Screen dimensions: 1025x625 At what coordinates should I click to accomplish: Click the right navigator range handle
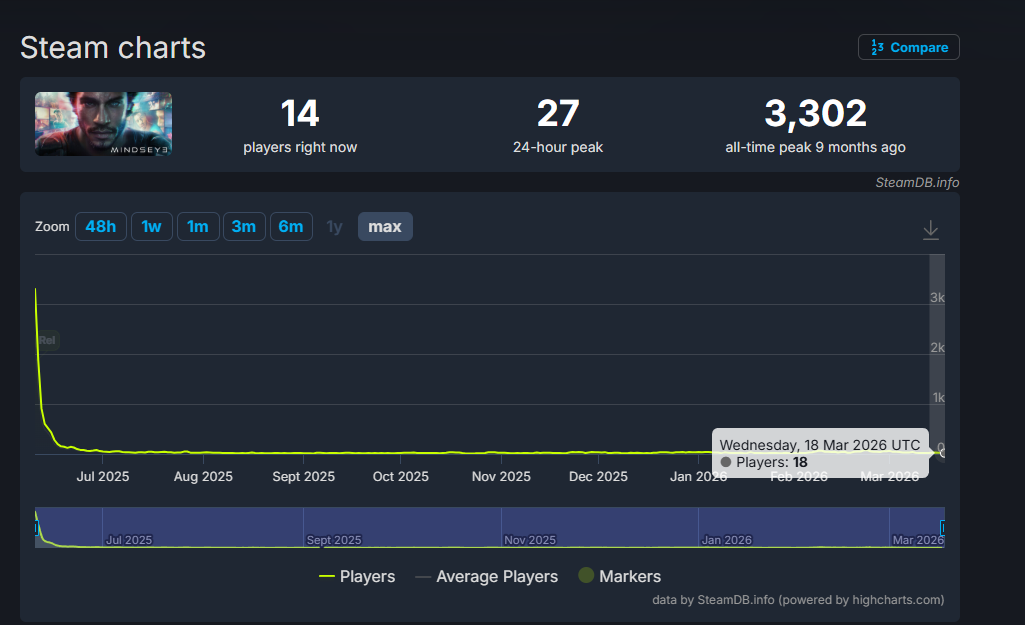(942, 527)
